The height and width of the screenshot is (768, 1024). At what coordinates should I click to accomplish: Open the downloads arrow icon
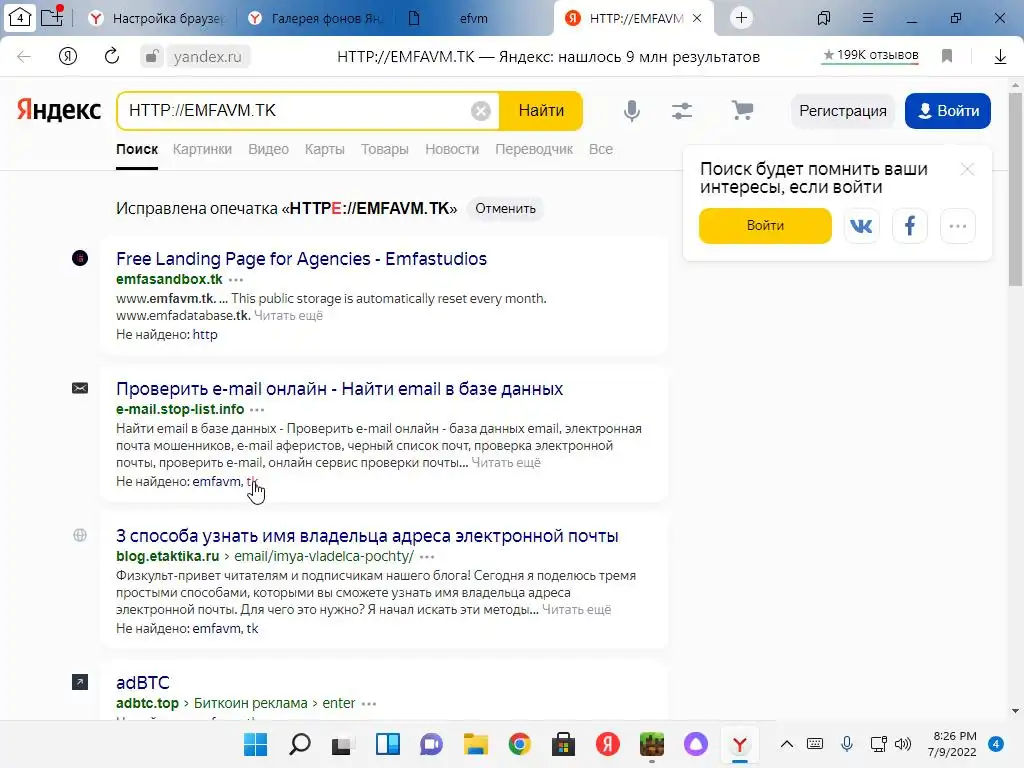(1000, 57)
